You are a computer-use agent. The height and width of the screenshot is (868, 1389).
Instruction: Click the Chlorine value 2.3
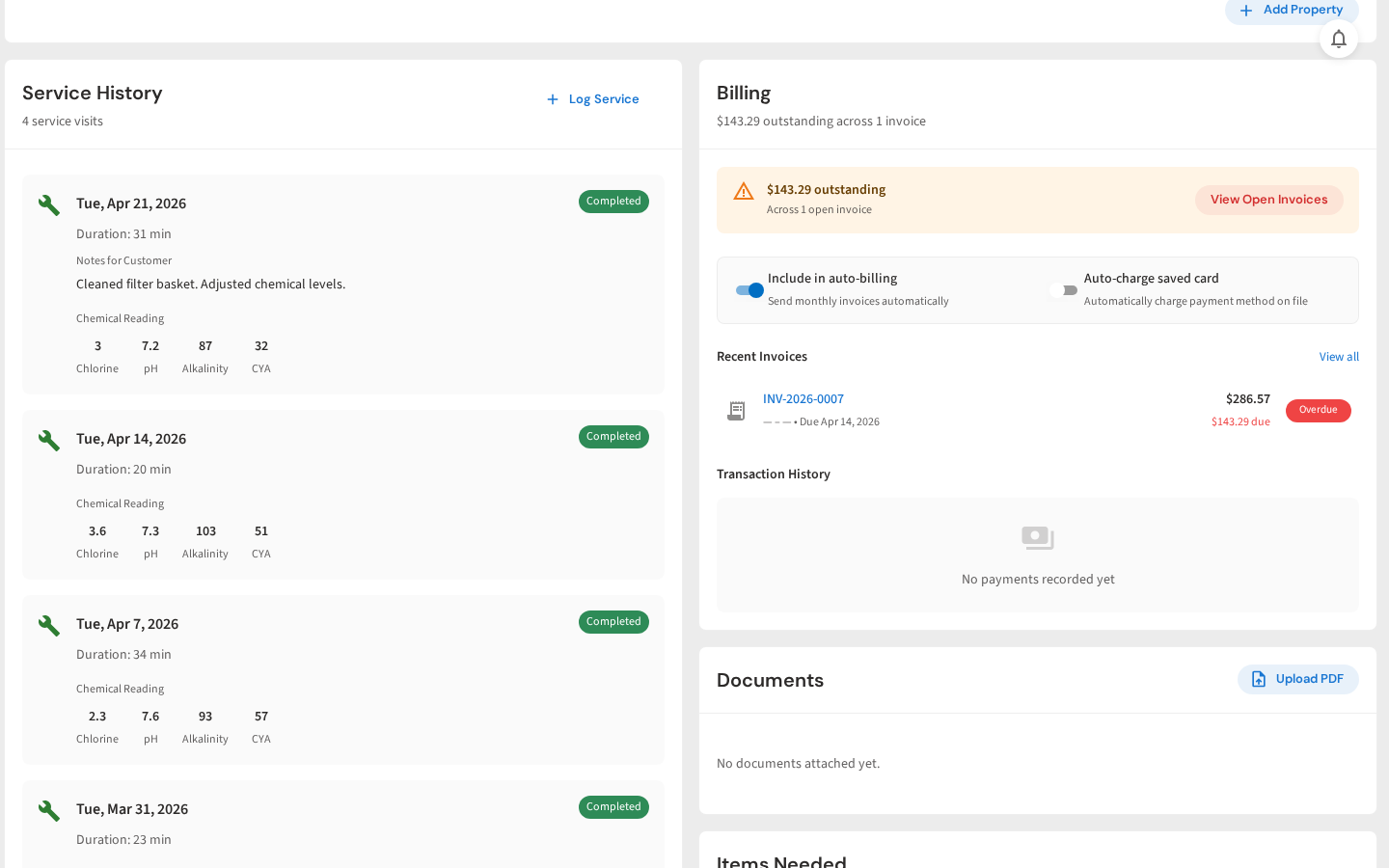pyautogui.click(x=97, y=717)
